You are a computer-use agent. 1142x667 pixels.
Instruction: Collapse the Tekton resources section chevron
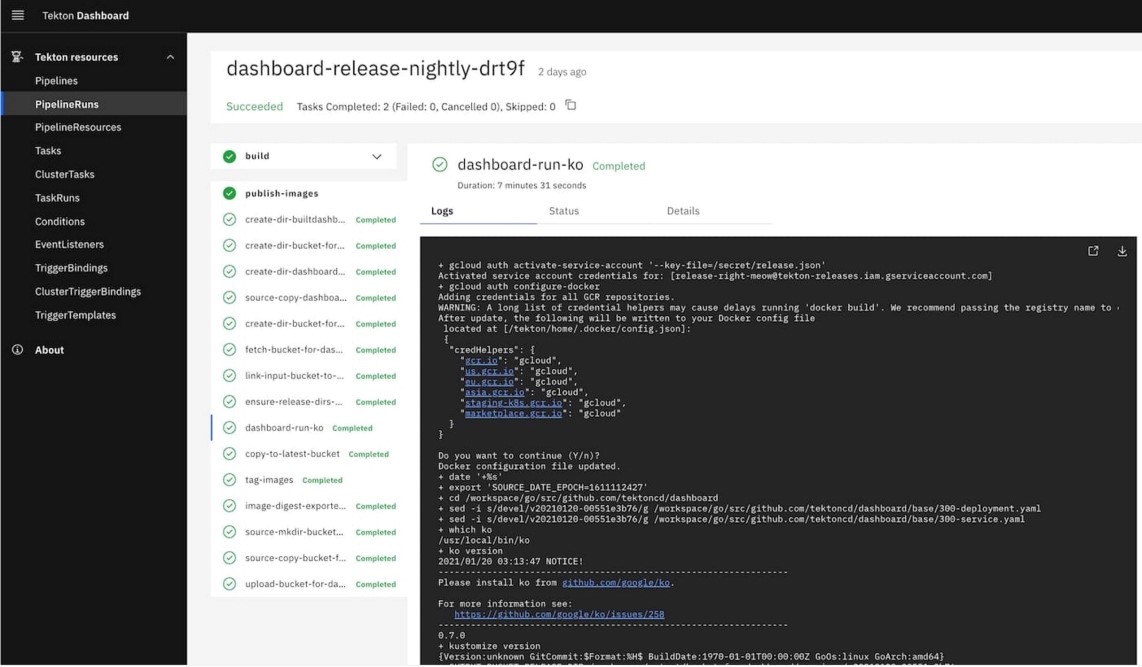pyautogui.click(x=170, y=57)
